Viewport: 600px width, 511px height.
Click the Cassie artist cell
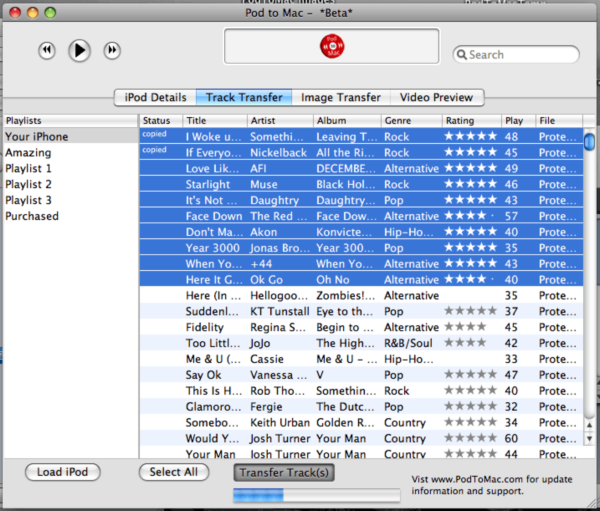(267, 359)
